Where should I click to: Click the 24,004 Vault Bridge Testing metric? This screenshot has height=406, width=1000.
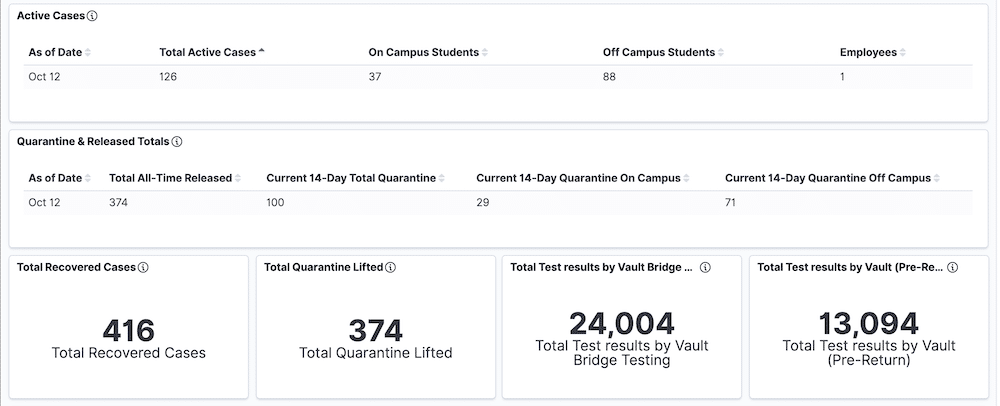coord(622,323)
